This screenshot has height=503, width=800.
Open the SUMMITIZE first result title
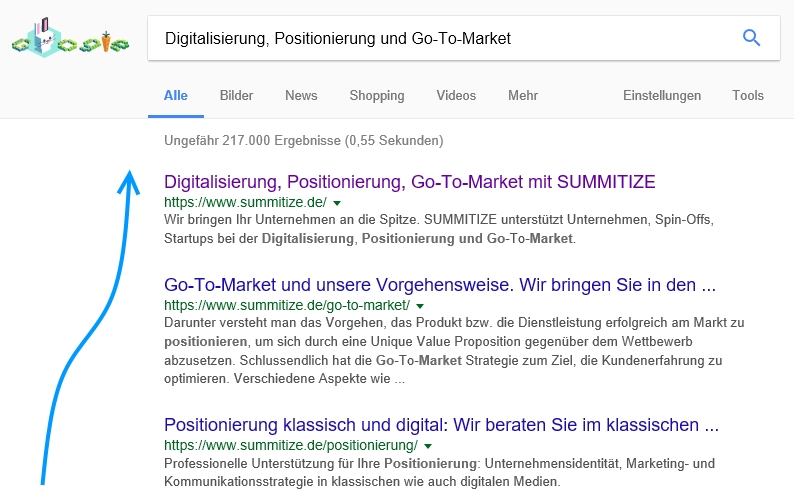(410, 182)
